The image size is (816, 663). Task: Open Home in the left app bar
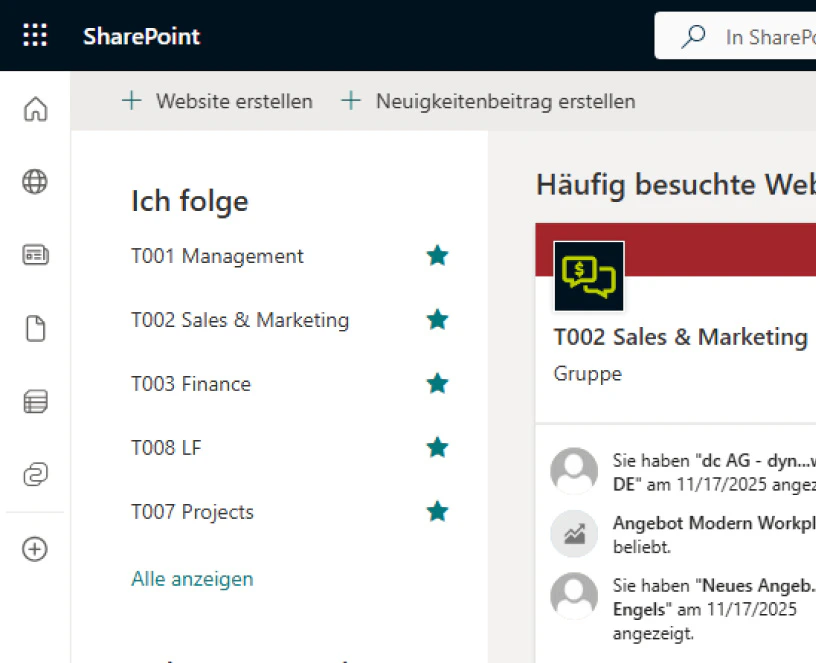(x=35, y=109)
